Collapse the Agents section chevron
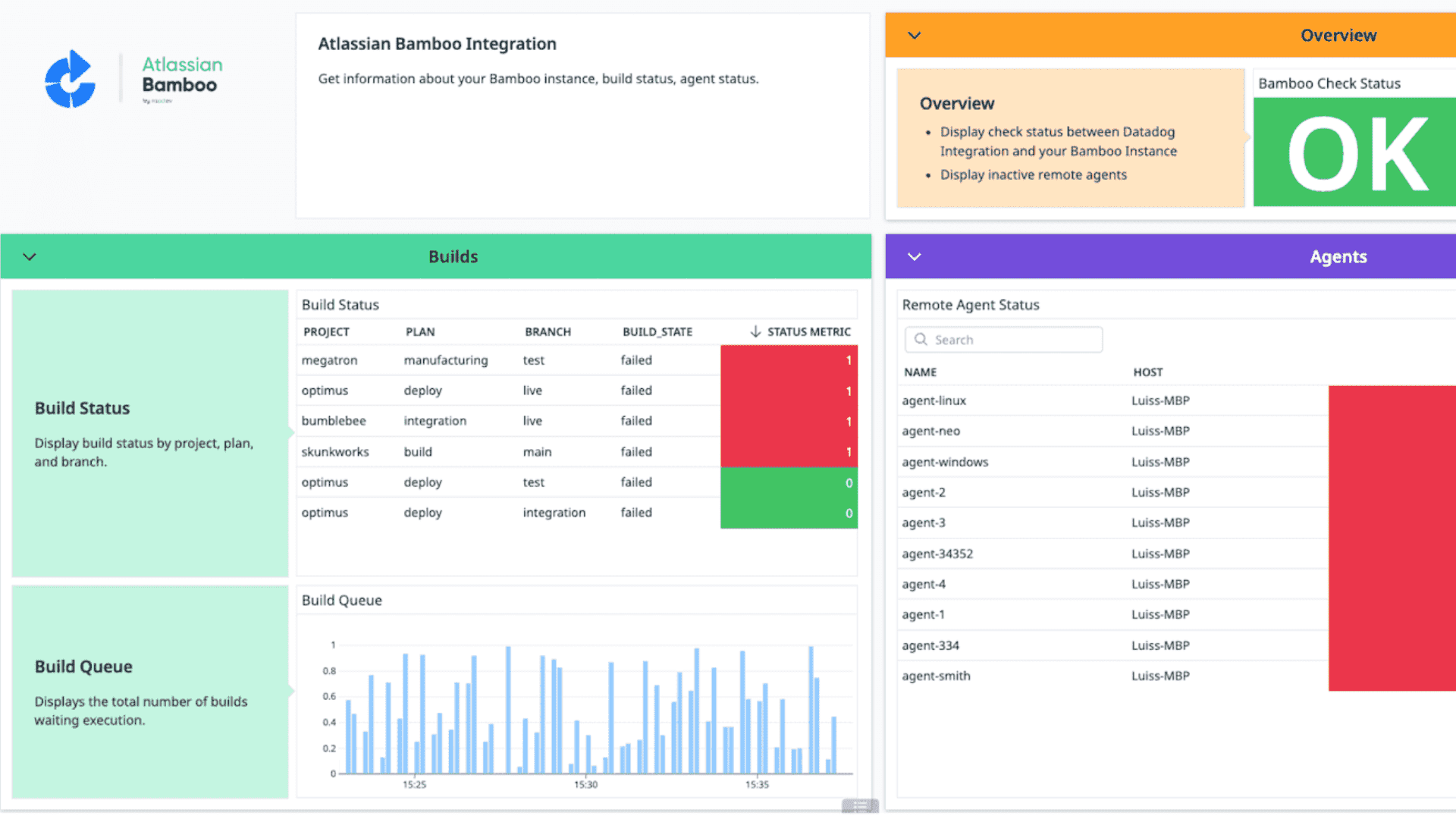Viewport: 1456px width, 819px height. coord(915,257)
